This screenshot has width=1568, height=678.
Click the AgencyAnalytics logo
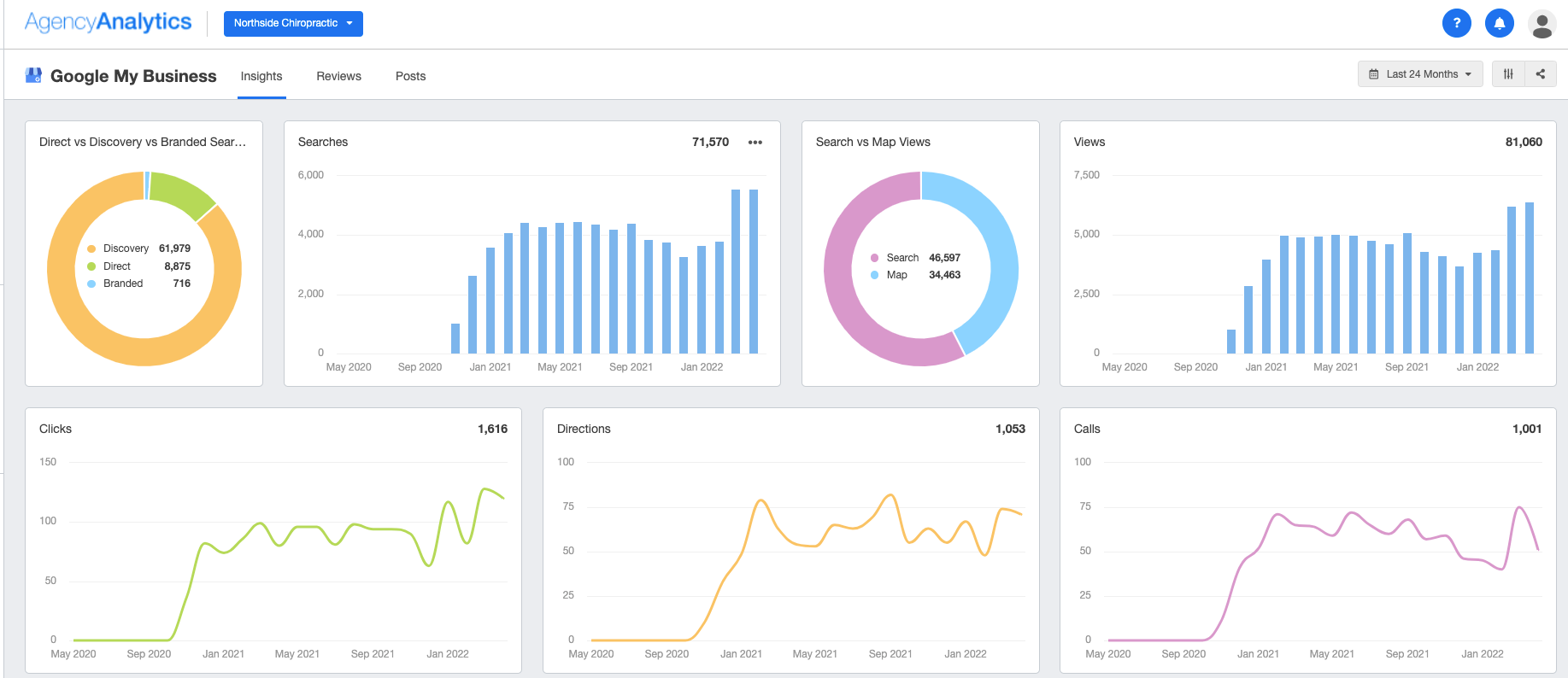[x=108, y=22]
